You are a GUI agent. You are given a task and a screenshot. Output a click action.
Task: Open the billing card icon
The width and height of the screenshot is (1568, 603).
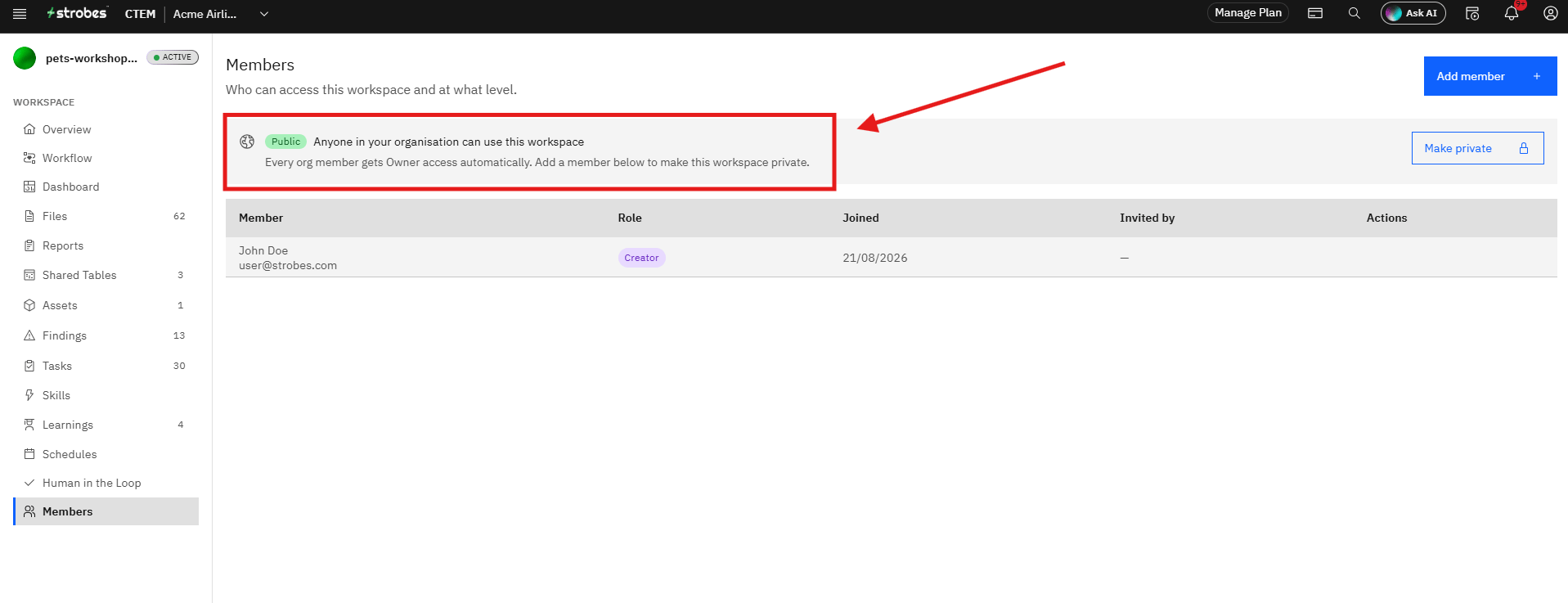tap(1315, 13)
